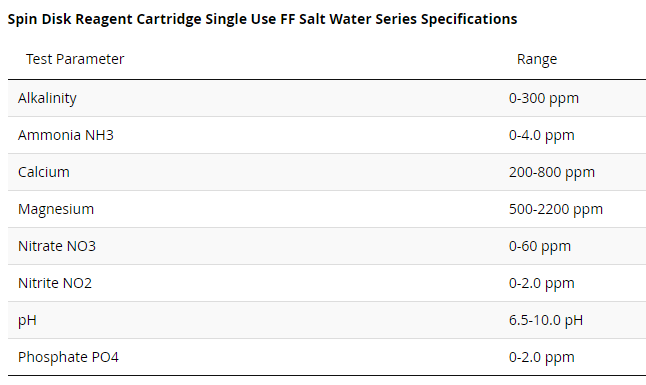Click the word Specifications in the title
Viewport: 646px width, 385px height.
(x=469, y=19)
